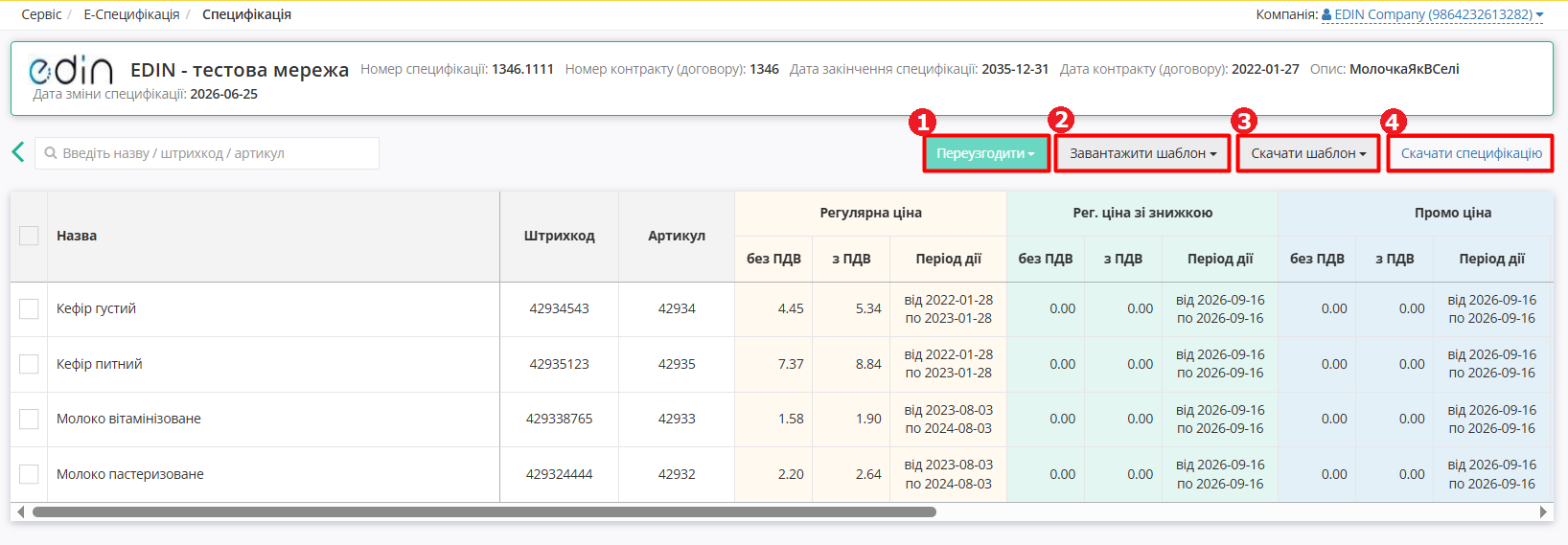Click the Молоко вітамінізоване product name
The image size is (1568, 545).
click(x=128, y=419)
